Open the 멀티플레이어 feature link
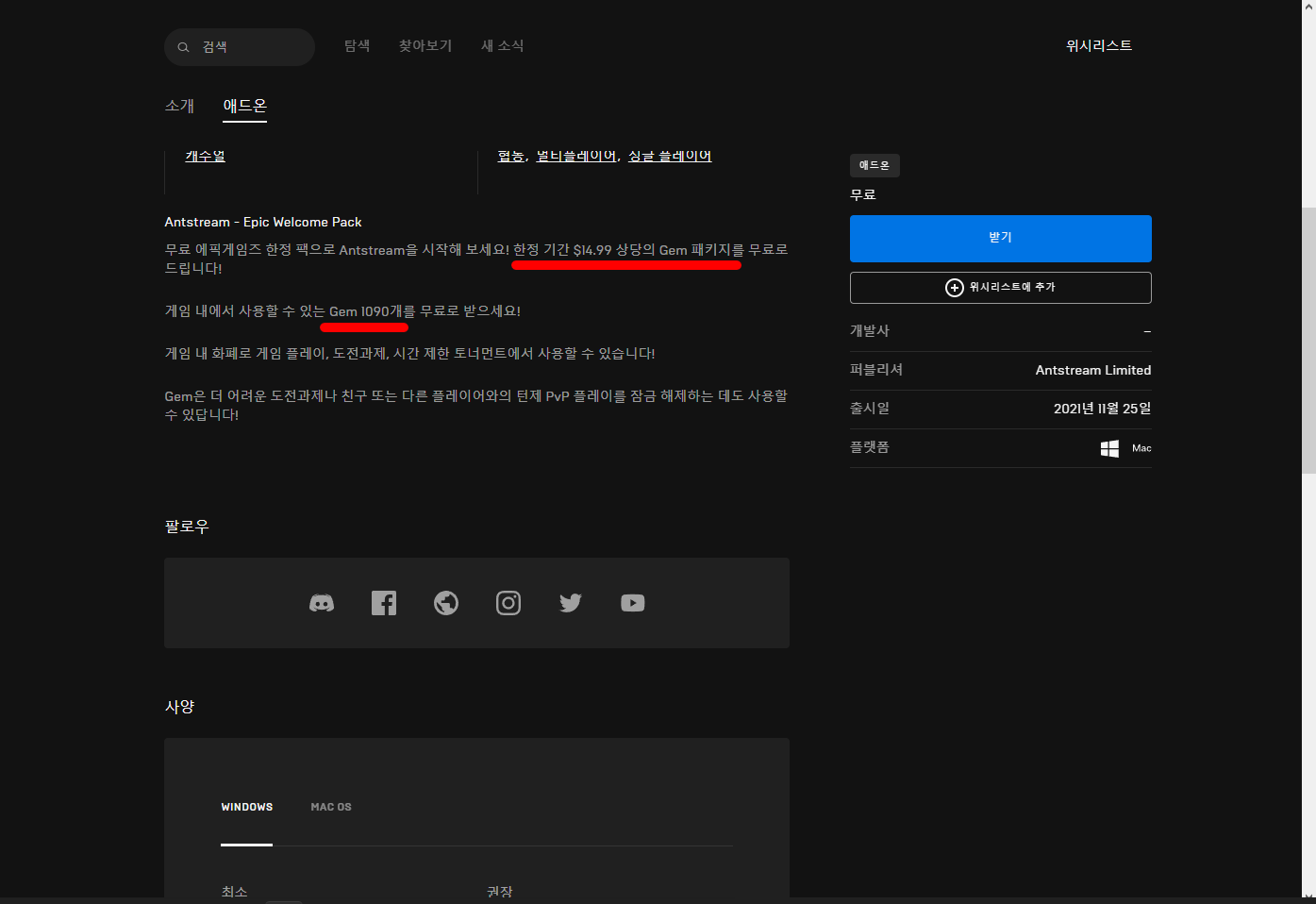Screen dimensions: 1316x904 tap(576, 157)
